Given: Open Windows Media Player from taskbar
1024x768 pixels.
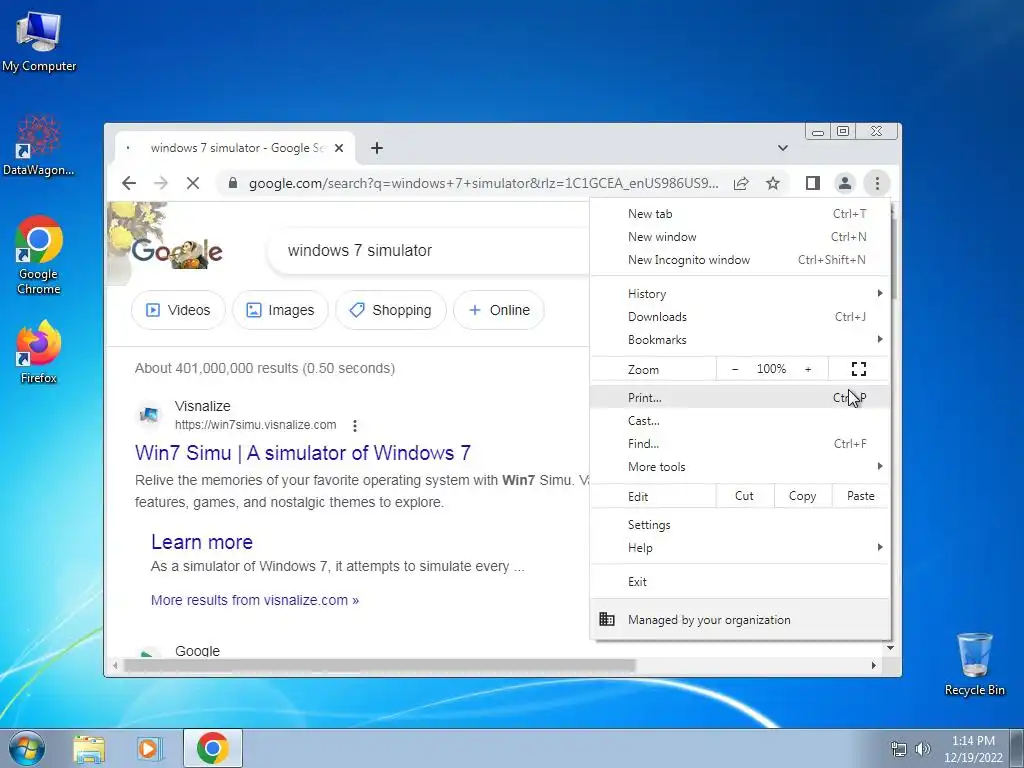Looking at the screenshot, I should coord(150,748).
